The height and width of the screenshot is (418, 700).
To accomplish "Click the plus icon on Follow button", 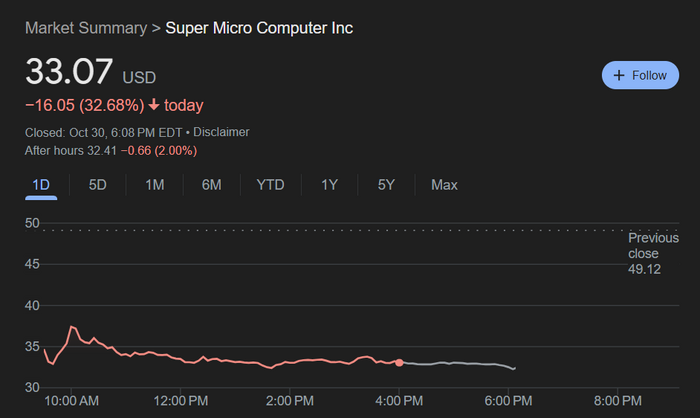I will [x=619, y=75].
